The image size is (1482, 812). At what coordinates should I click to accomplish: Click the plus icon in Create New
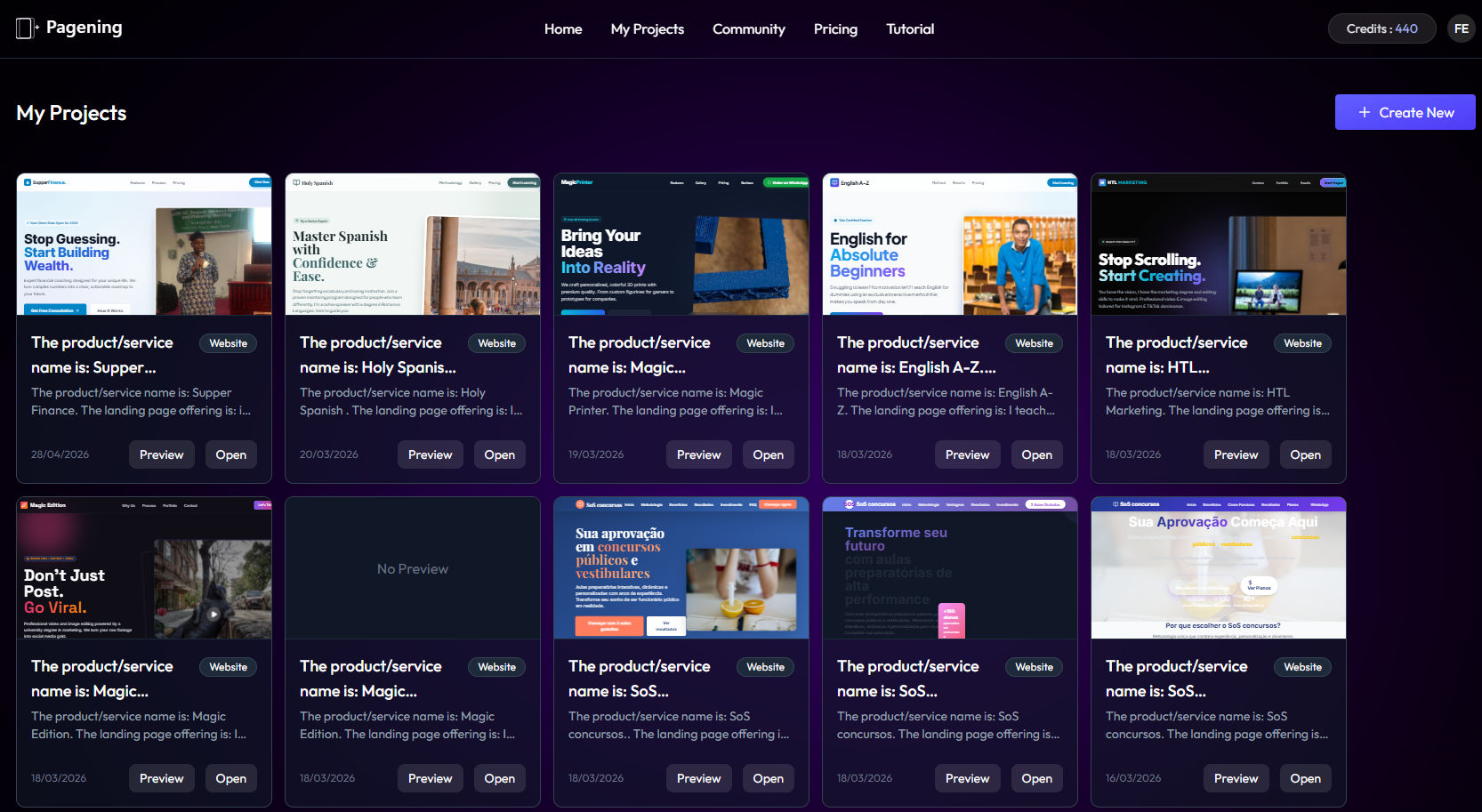1364,112
